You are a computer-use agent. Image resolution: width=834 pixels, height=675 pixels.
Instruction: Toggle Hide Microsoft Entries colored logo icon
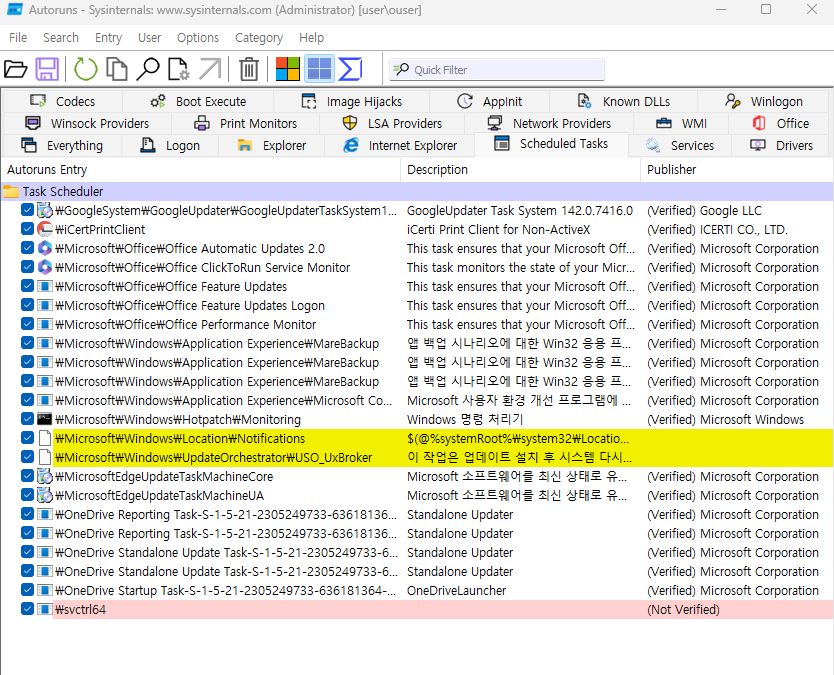[x=288, y=69]
